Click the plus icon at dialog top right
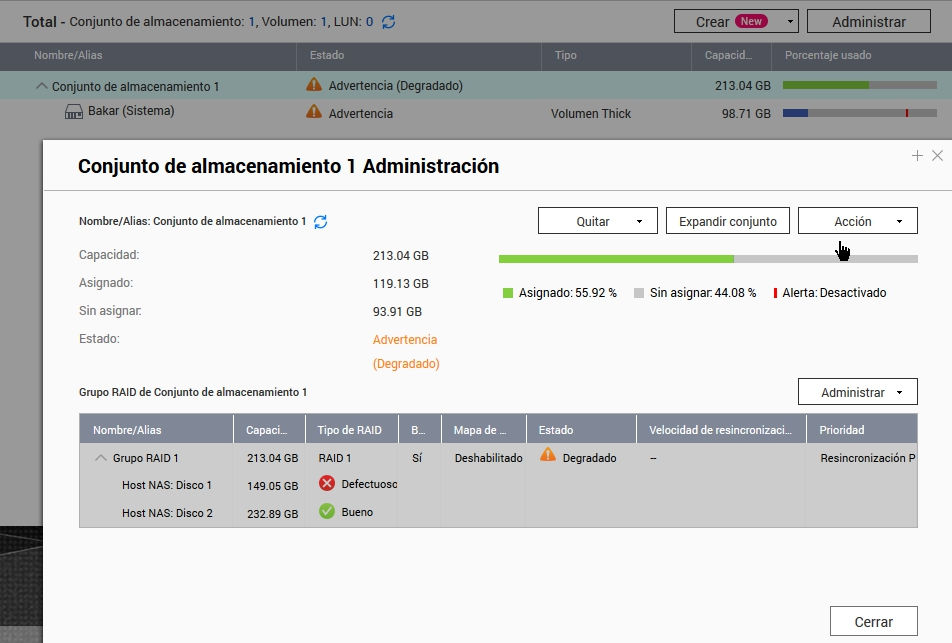 click(x=917, y=156)
